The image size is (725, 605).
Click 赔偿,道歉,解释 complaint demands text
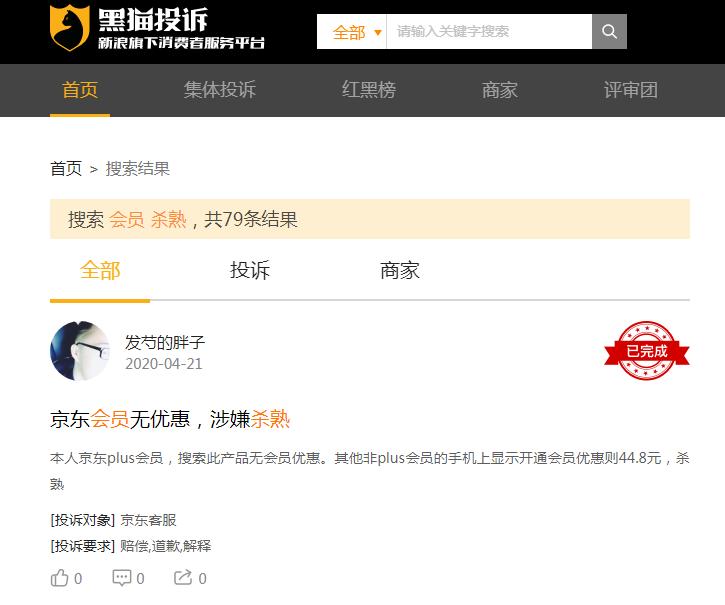tap(166, 546)
